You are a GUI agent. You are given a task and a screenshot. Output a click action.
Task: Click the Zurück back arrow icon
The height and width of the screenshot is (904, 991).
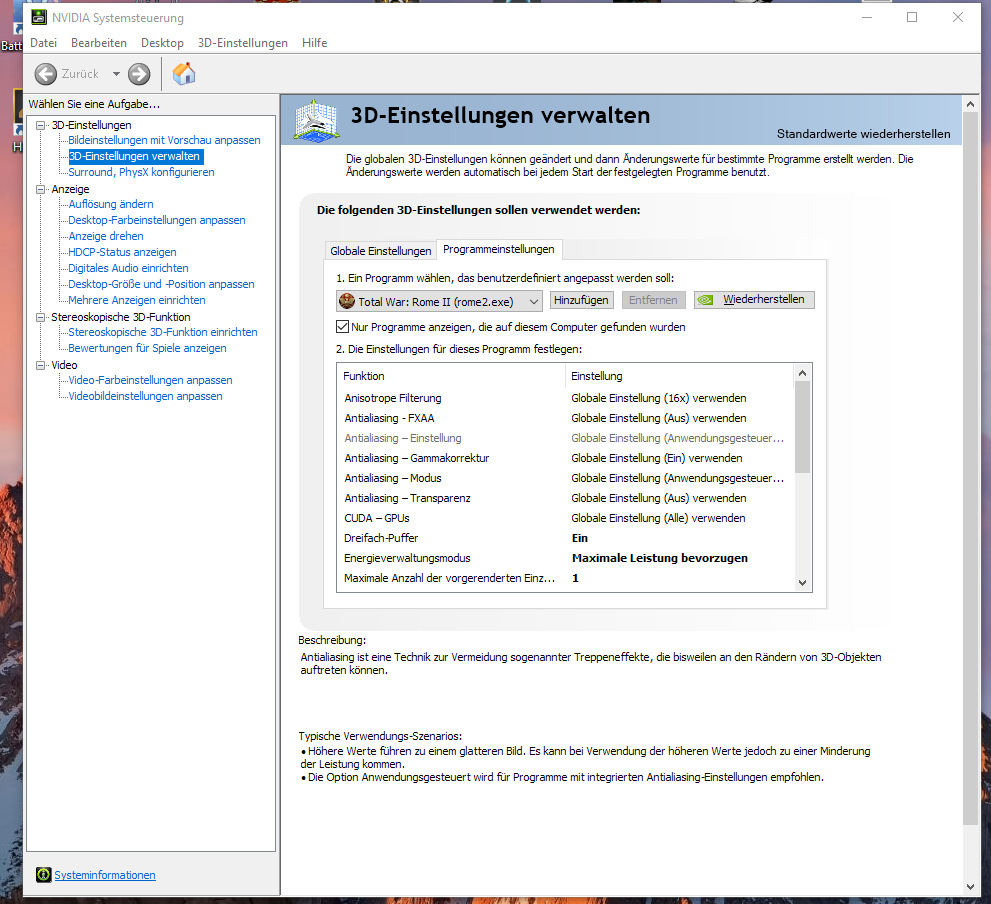46,74
